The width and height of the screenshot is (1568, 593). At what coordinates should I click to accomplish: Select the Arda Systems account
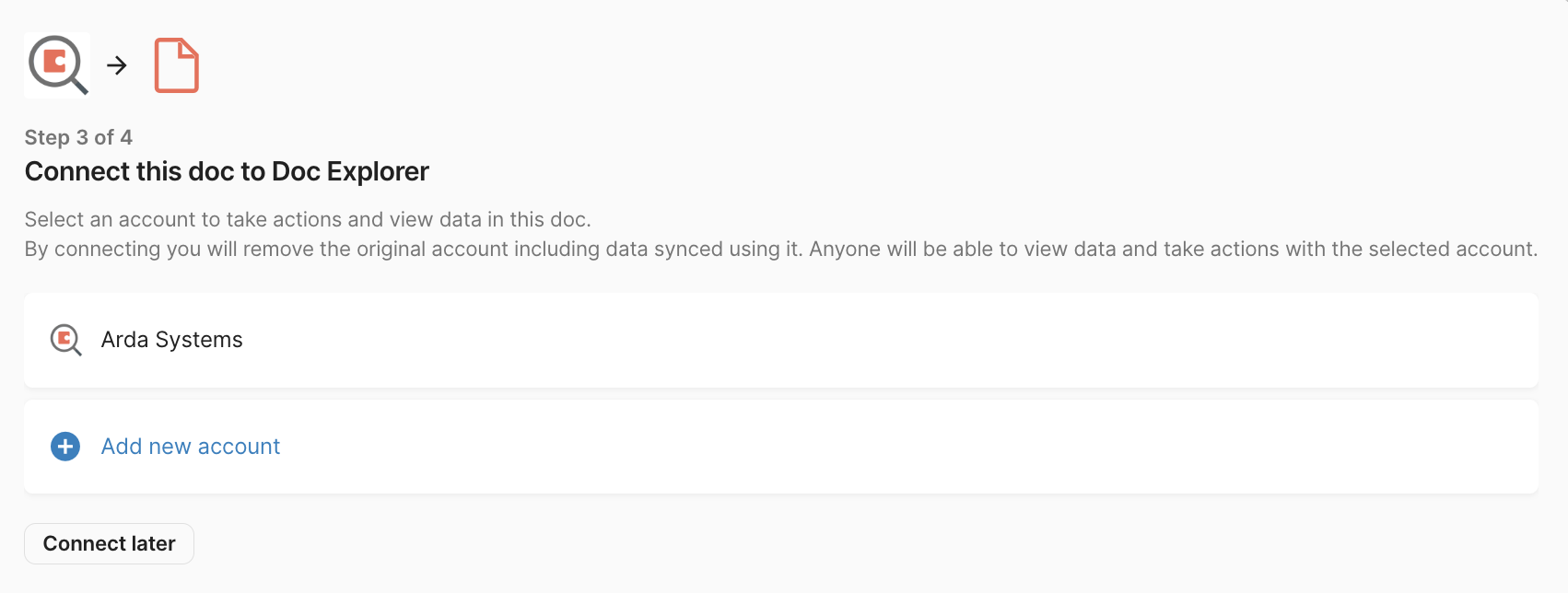tap(781, 340)
